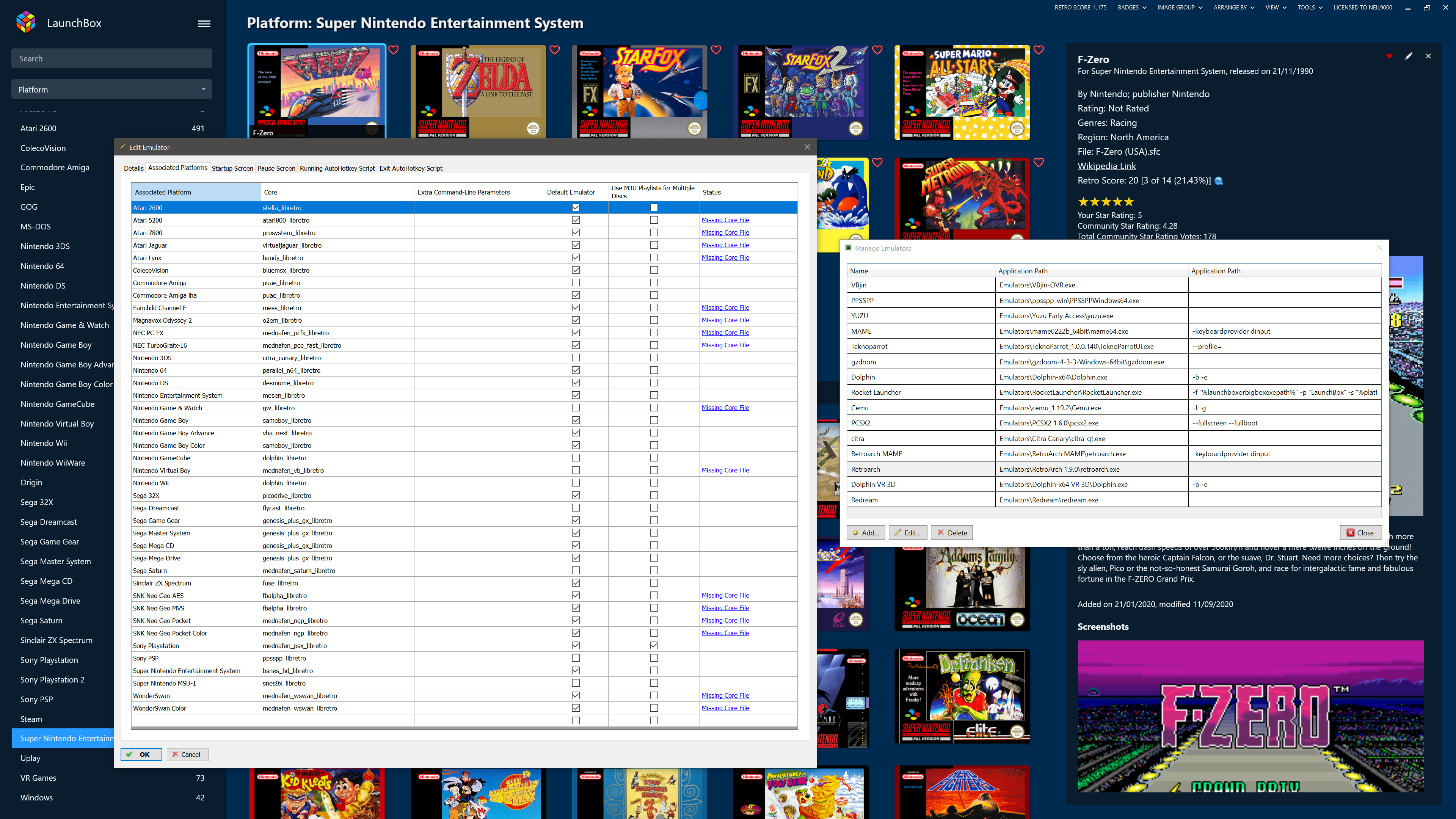The height and width of the screenshot is (819, 1456).
Task: Select Nintendo 64 platform in sidebar
Action: 42,266
